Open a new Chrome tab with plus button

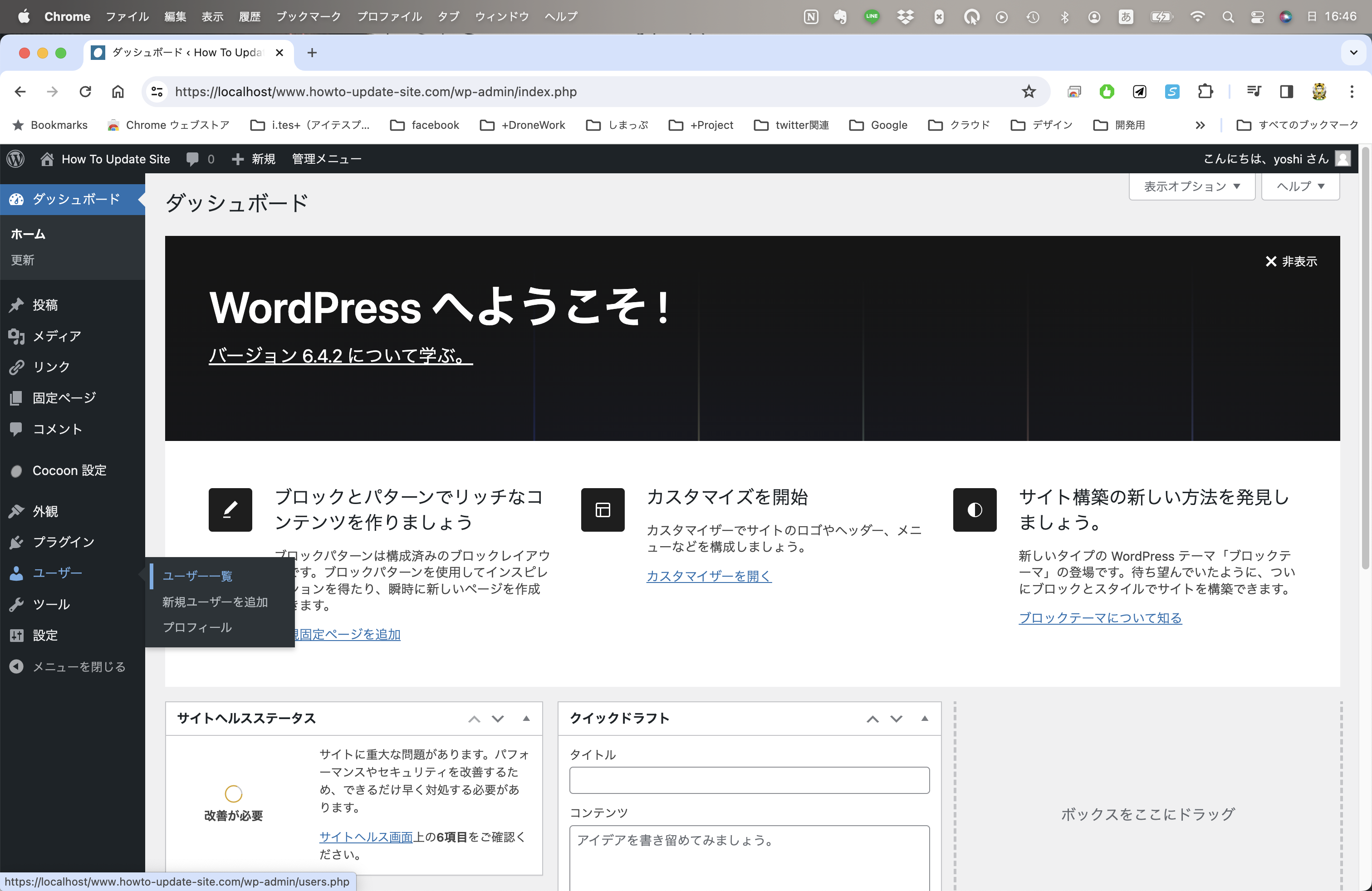(x=312, y=53)
